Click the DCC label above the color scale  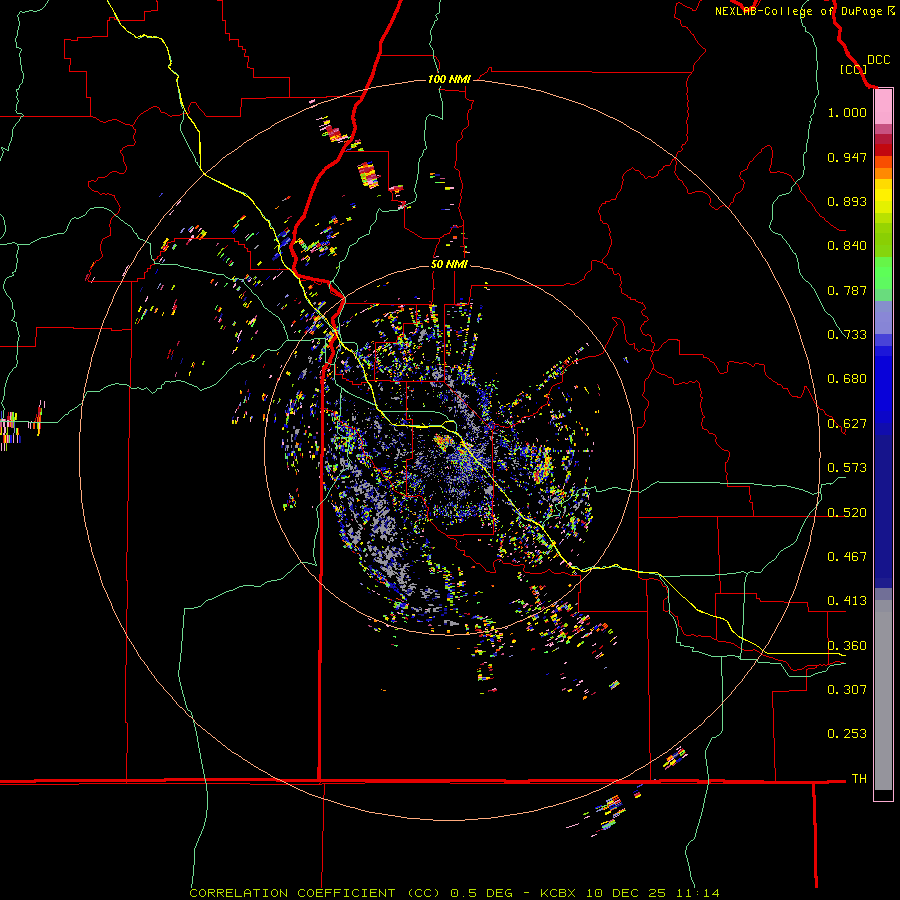coord(878,60)
